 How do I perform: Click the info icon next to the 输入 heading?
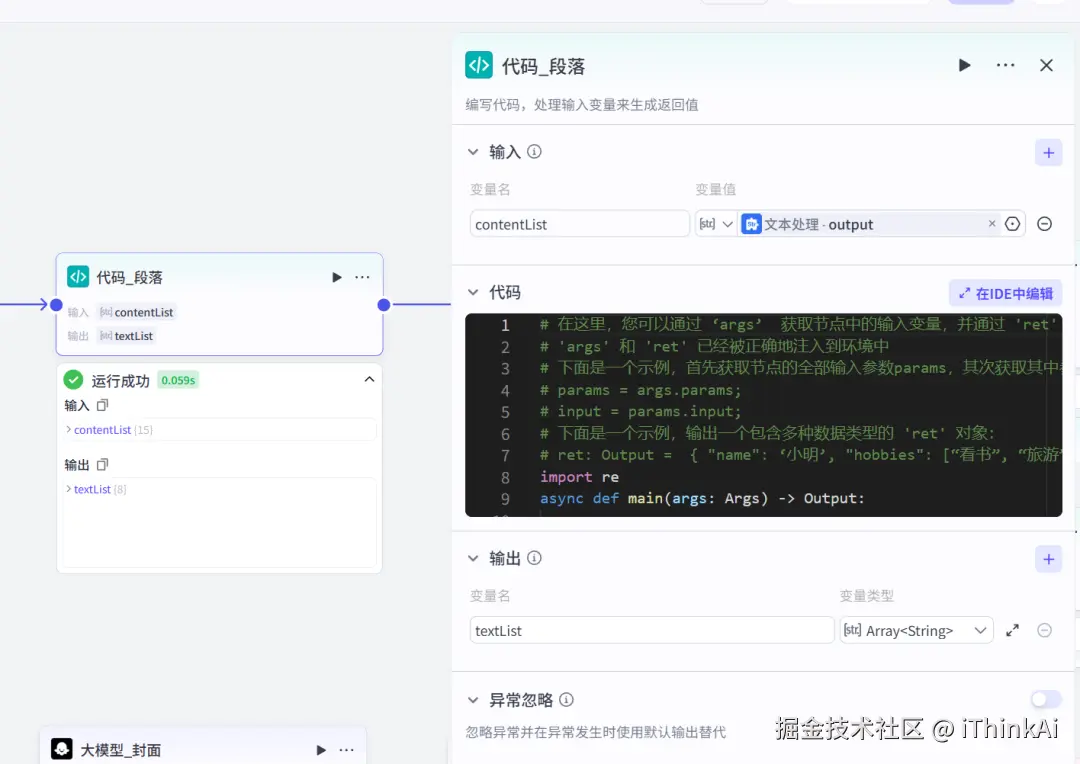(534, 151)
